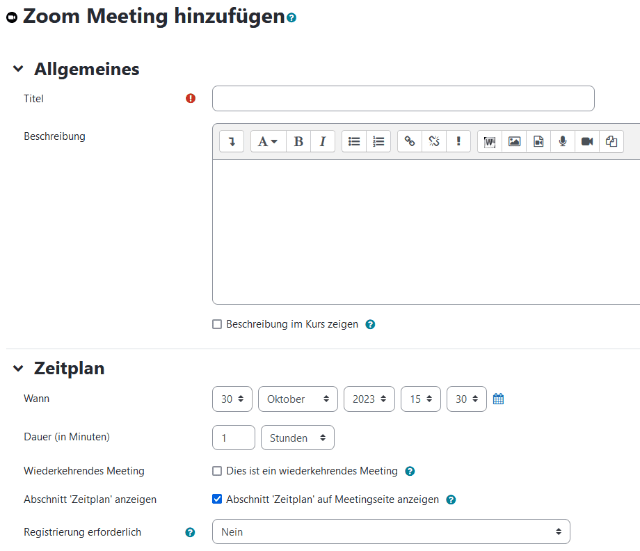Open help for Abschnitt Zeitplan anzeigen
Screen dimensions: 640x551
coord(451,500)
